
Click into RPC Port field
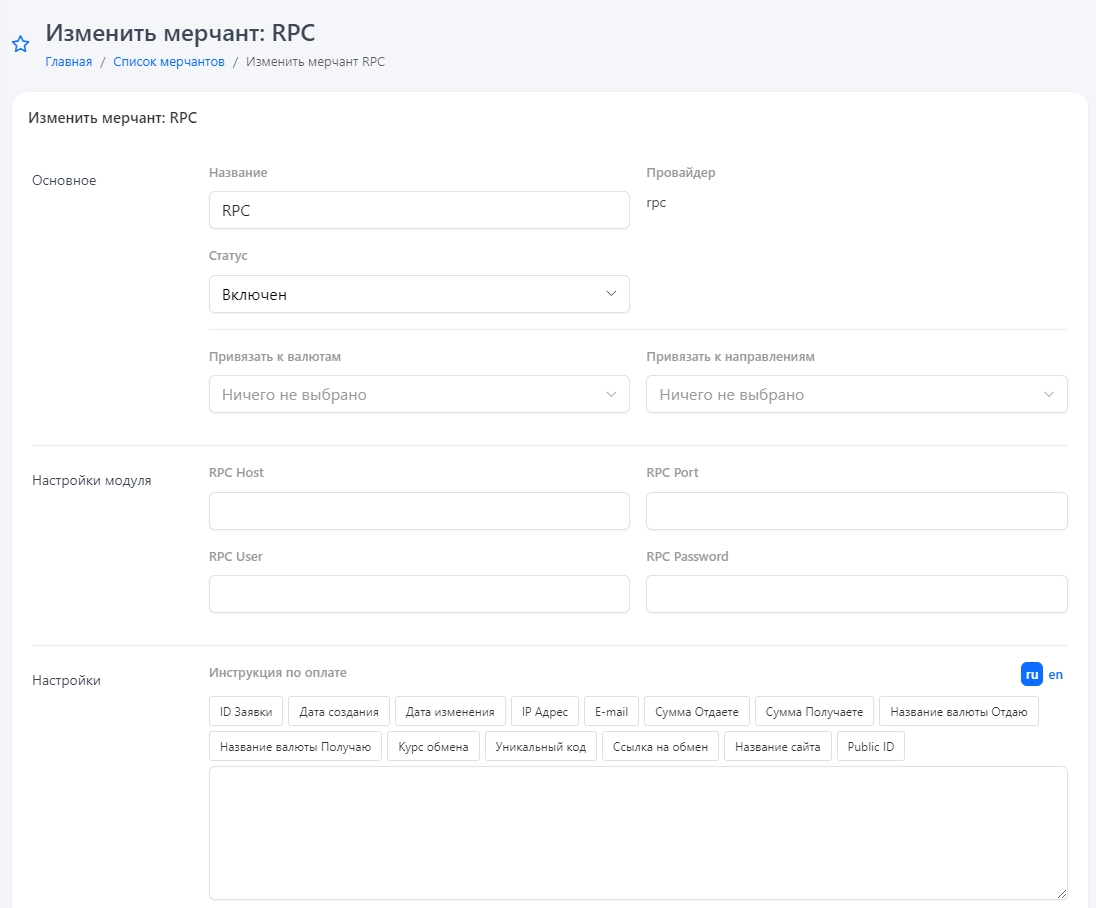(856, 510)
